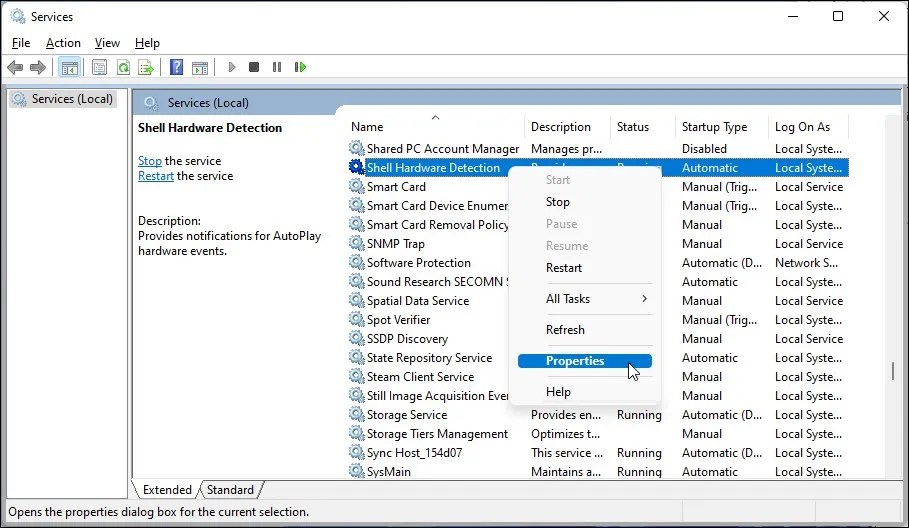The image size is (909, 528).
Task: Select the Spatial Data Service row
Action: point(418,301)
